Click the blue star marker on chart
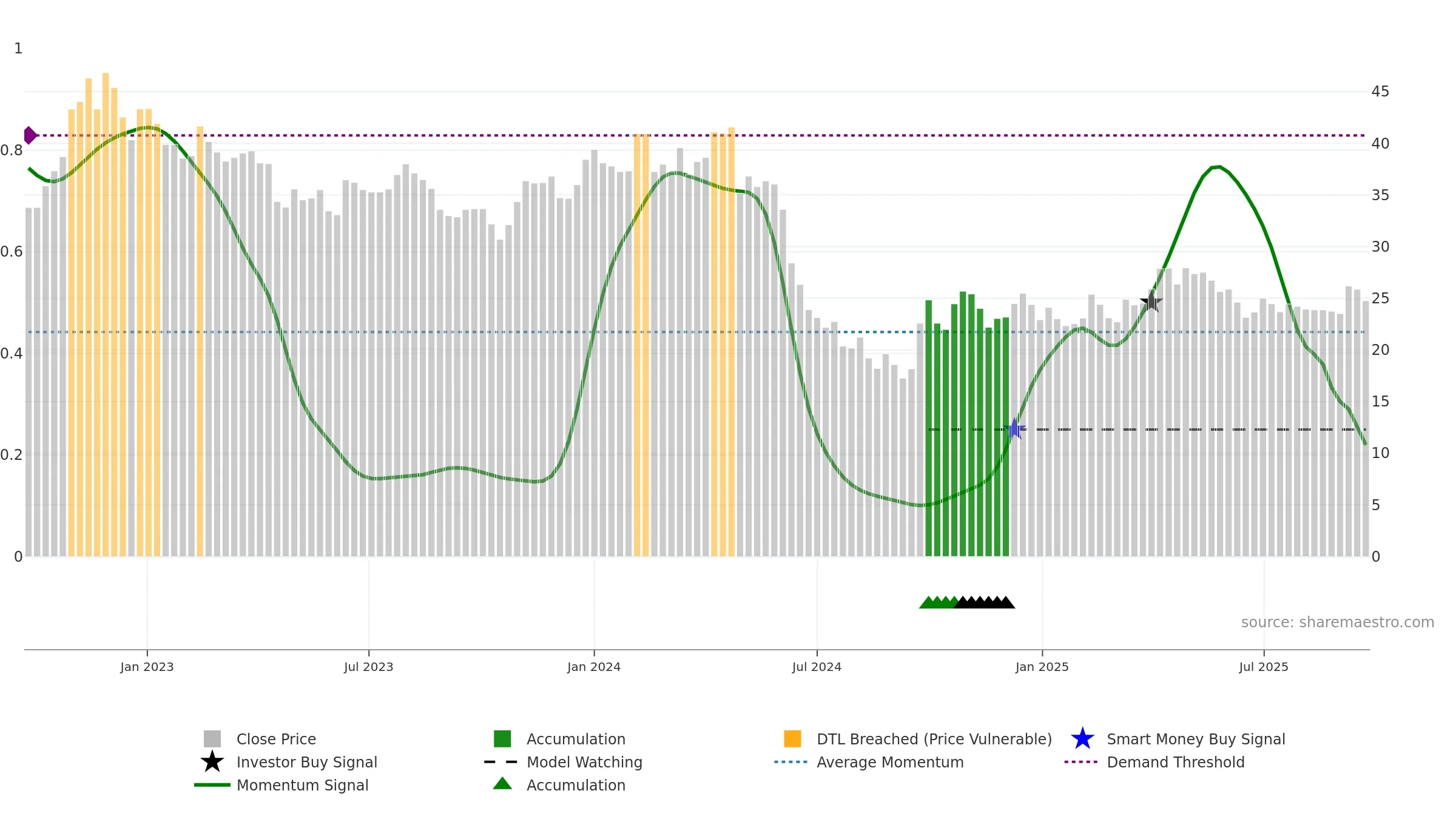This screenshot has height=819, width=1456. click(1014, 430)
